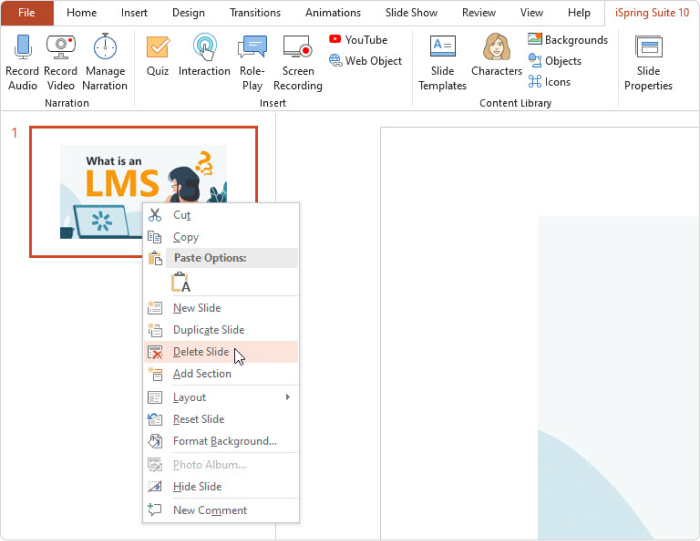Click the New Comment icon
Screen dimensions: 700x541
tap(155, 510)
